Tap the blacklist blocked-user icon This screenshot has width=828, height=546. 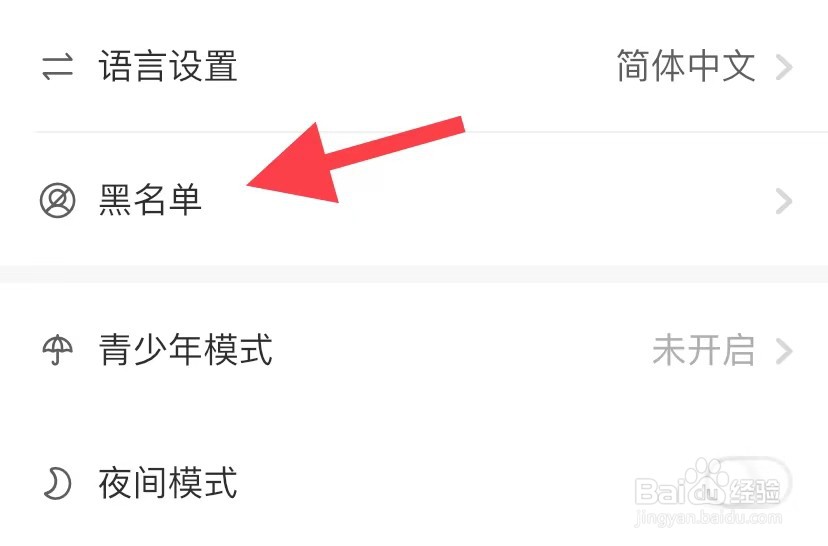(x=58, y=200)
